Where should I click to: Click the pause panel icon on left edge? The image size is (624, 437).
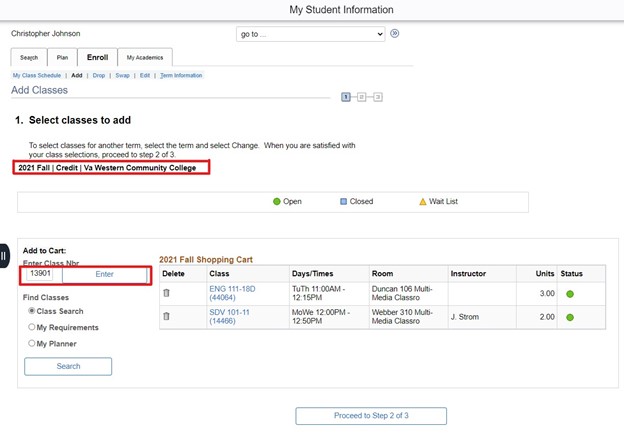(x=5, y=255)
